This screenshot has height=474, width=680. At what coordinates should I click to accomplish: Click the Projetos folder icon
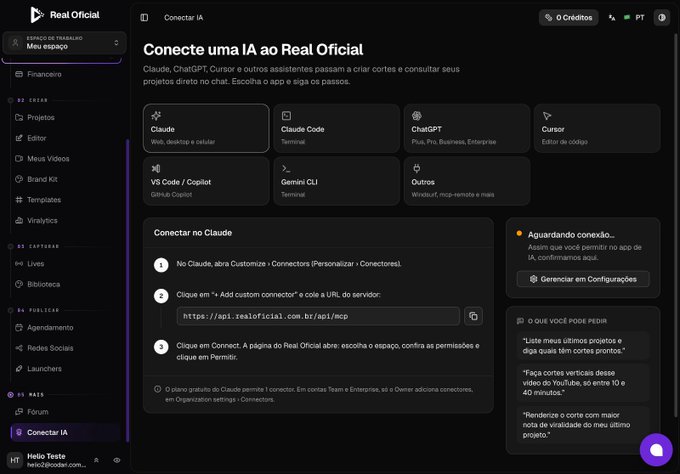point(19,118)
